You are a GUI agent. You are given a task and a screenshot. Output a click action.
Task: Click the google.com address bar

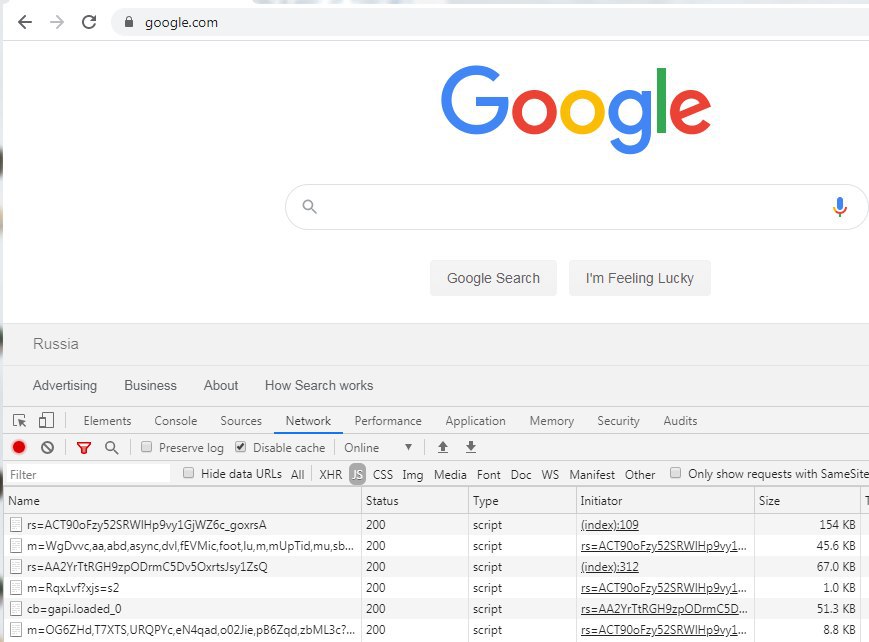coord(490,22)
